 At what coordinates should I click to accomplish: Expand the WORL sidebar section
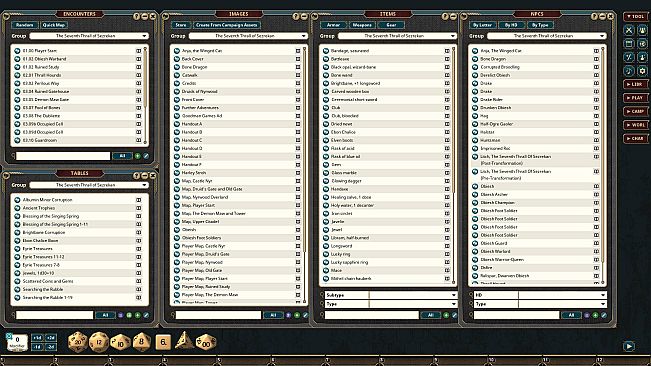tap(636, 125)
